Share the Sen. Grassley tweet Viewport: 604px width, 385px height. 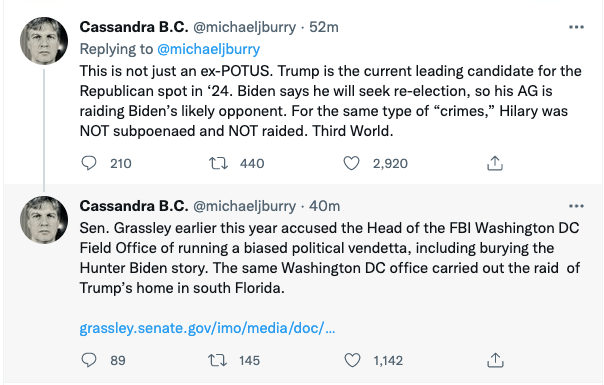tap(495, 360)
